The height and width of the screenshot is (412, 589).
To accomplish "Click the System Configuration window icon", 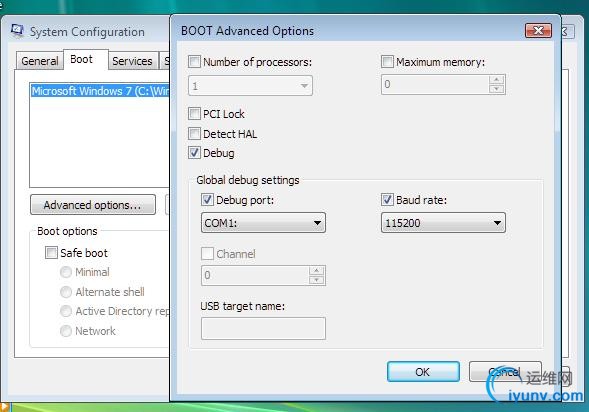I will coord(17,31).
